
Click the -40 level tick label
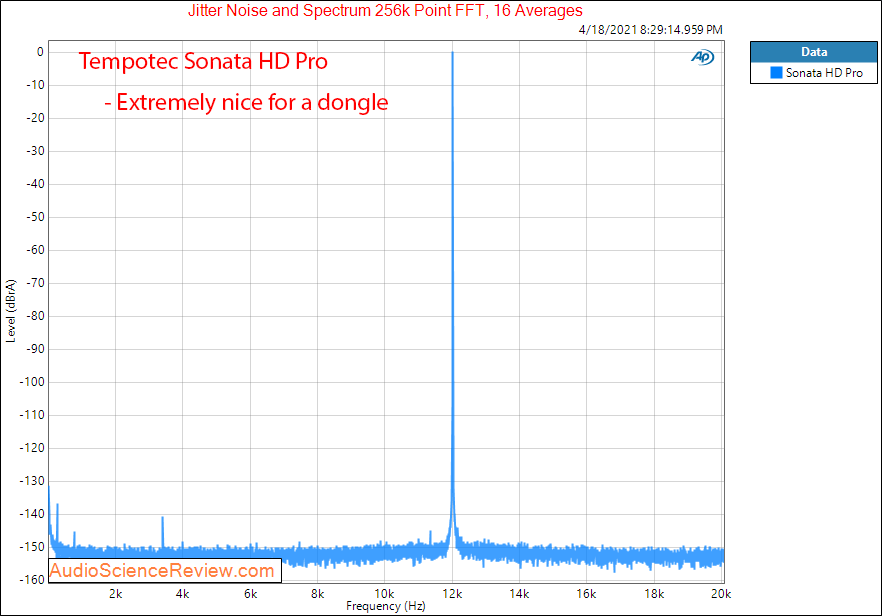click(35, 184)
